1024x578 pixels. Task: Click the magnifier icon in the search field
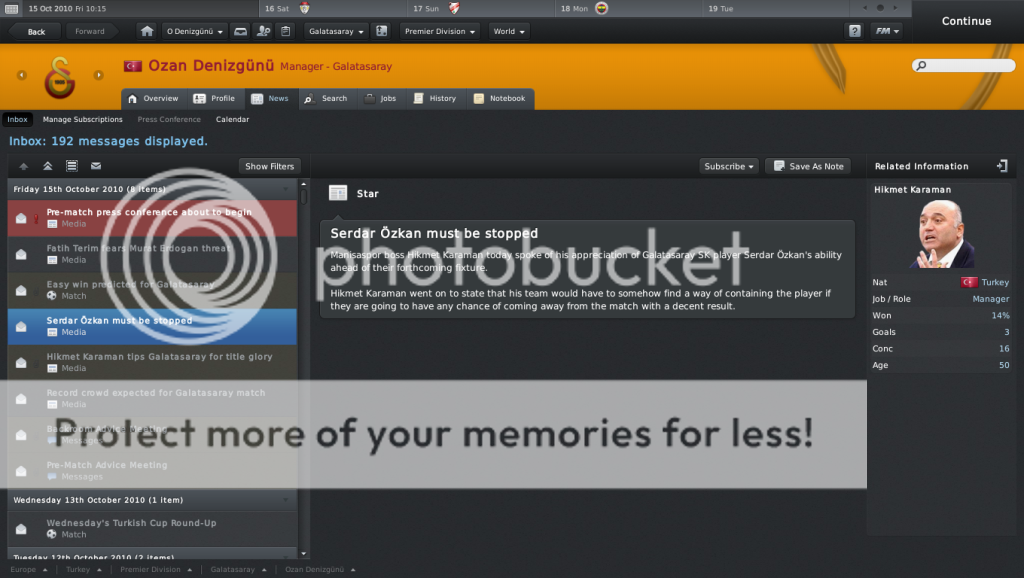tap(921, 65)
